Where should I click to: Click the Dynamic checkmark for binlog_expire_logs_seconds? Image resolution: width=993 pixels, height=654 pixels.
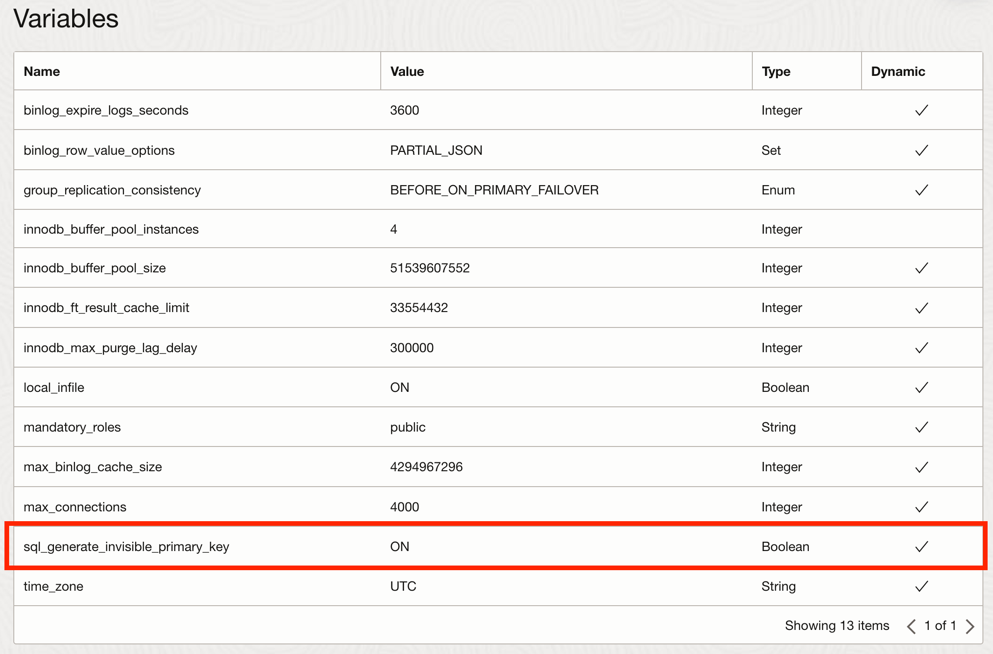point(921,110)
